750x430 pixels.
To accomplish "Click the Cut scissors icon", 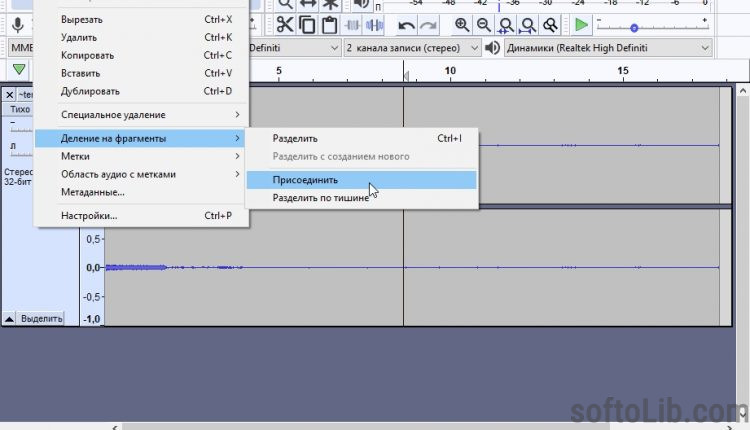I will [285, 24].
